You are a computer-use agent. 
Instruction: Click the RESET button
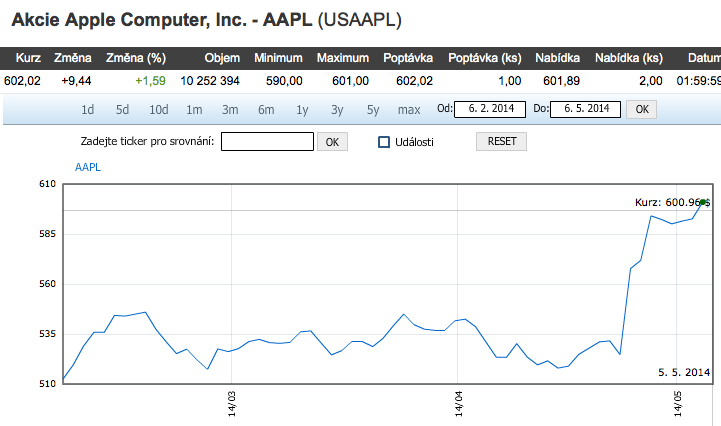click(x=502, y=142)
